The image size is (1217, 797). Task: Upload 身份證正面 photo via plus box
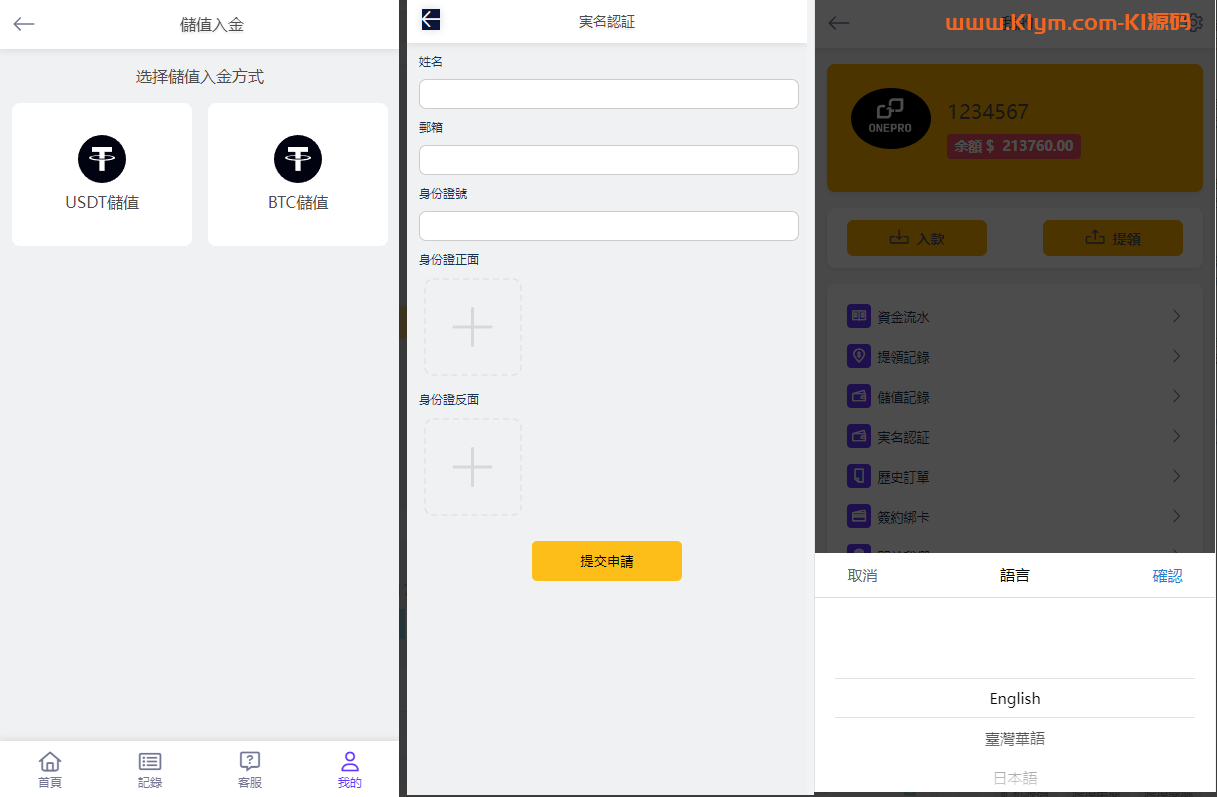473,327
